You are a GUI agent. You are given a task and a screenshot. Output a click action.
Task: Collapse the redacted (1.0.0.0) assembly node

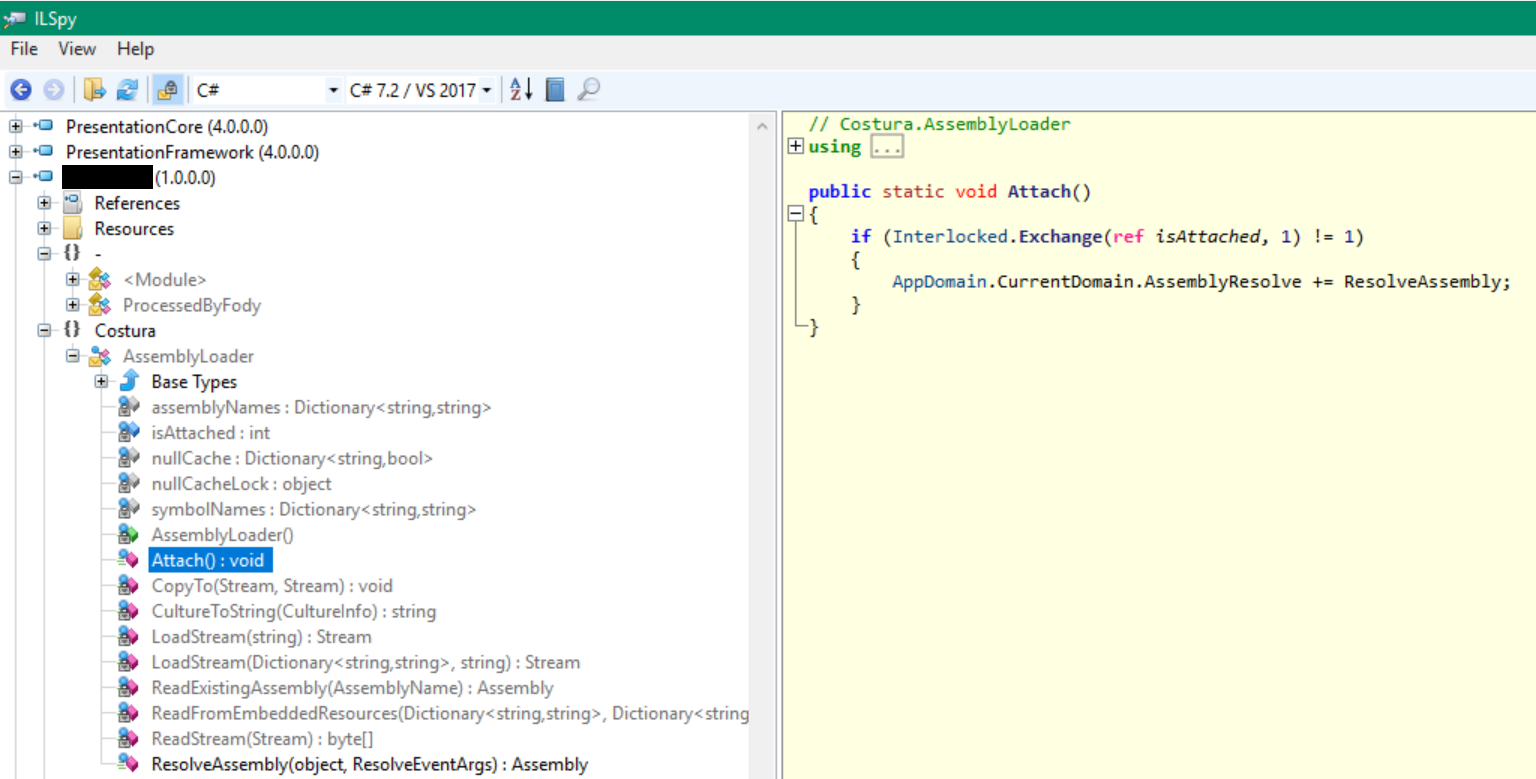(x=16, y=178)
